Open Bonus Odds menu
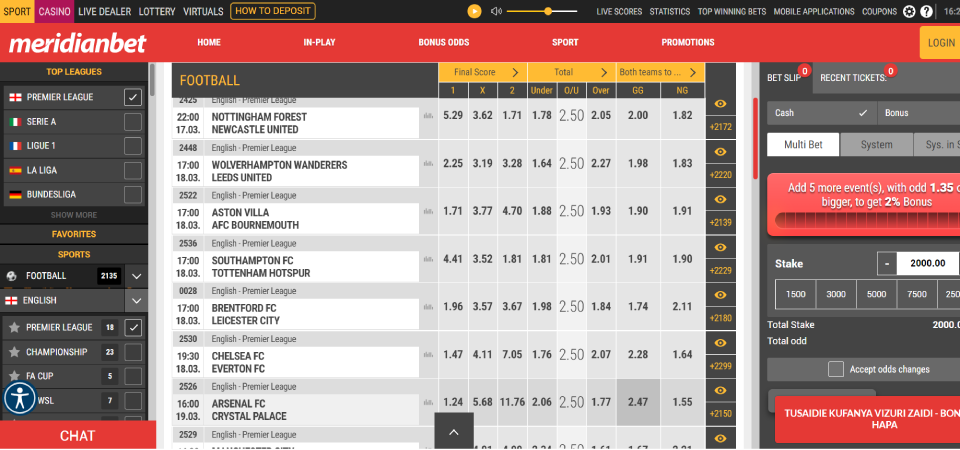 [444, 42]
